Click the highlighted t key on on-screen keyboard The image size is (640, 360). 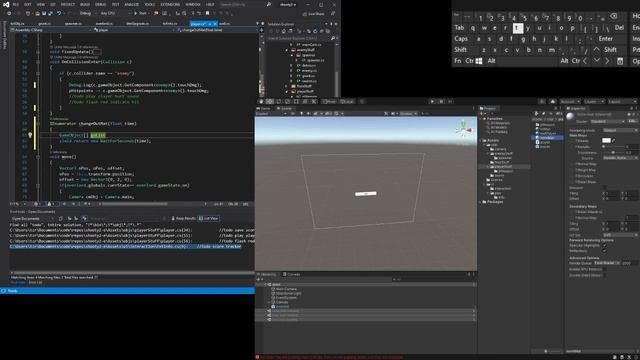pos(518,28)
